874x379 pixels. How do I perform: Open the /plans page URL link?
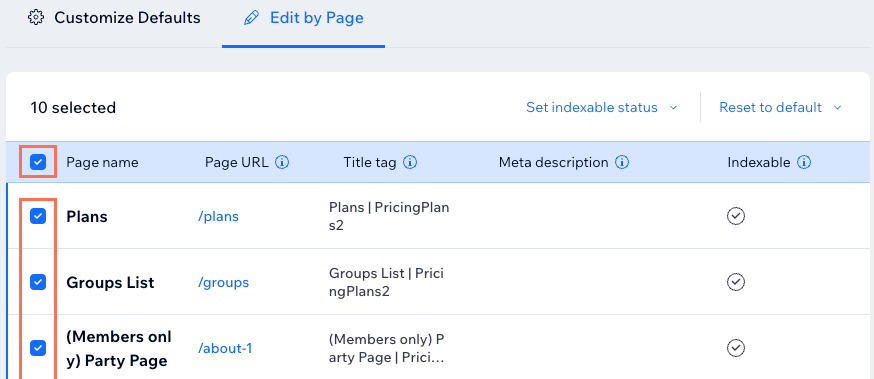[x=218, y=216]
